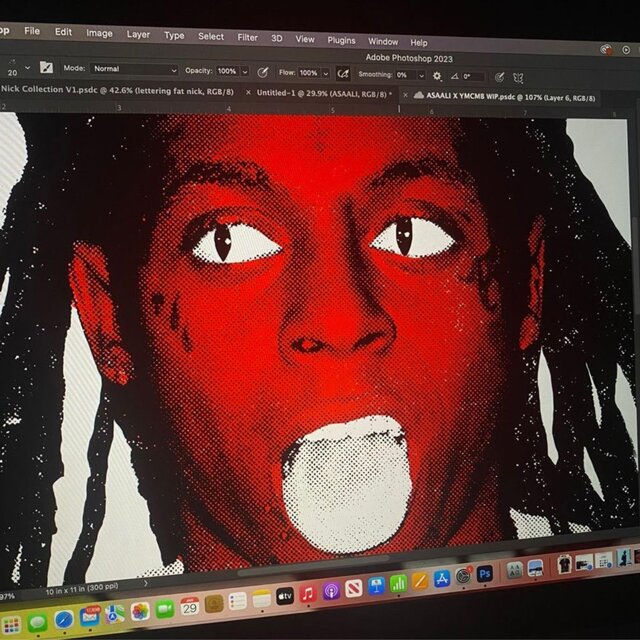Switch to Nick Collection V1.psdc tab
This screenshot has height=640, width=640.
[x=117, y=90]
